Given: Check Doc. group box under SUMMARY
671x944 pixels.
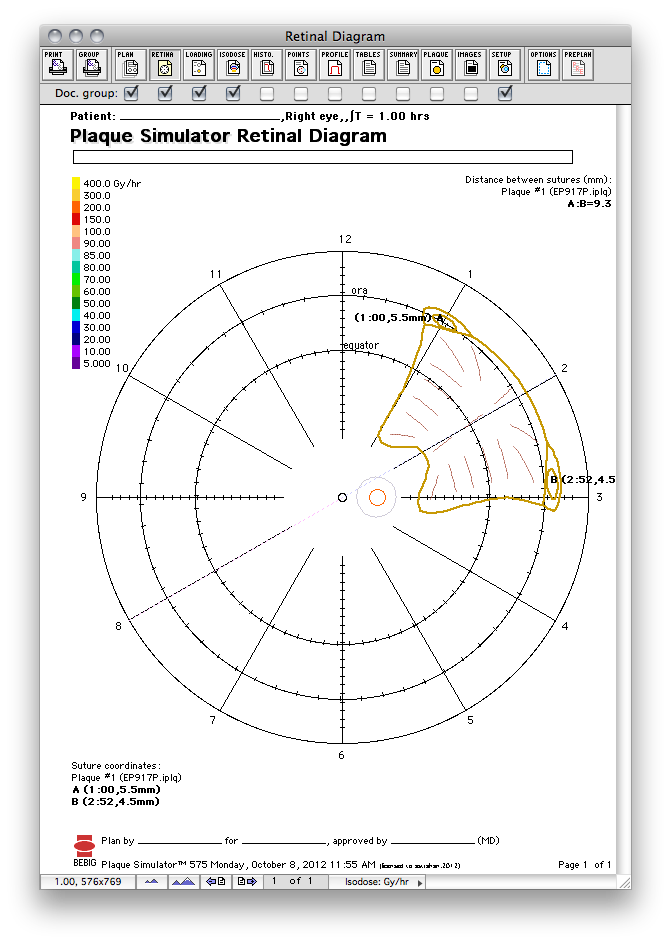Looking at the screenshot, I should click(x=403, y=94).
